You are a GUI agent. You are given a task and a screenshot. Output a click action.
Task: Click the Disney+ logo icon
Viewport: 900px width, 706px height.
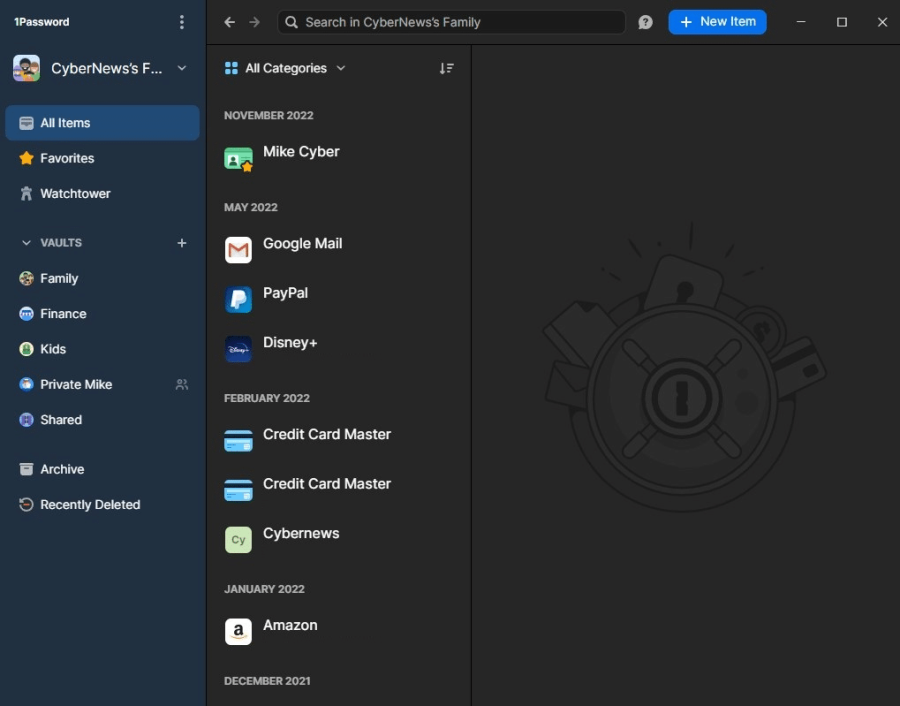[x=238, y=349]
